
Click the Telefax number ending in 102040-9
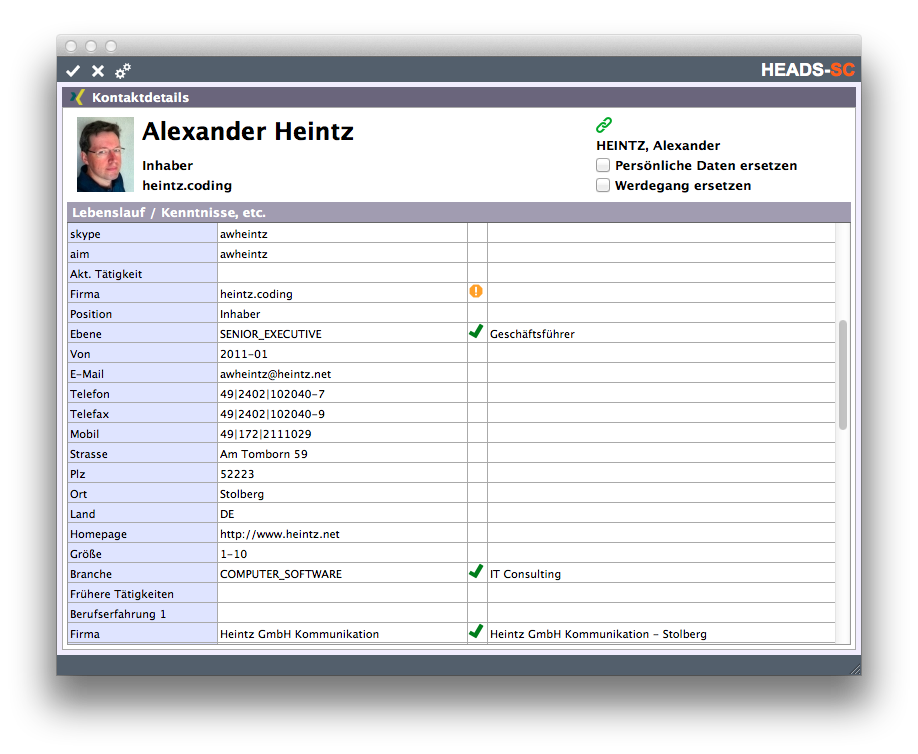pos(272,414)
